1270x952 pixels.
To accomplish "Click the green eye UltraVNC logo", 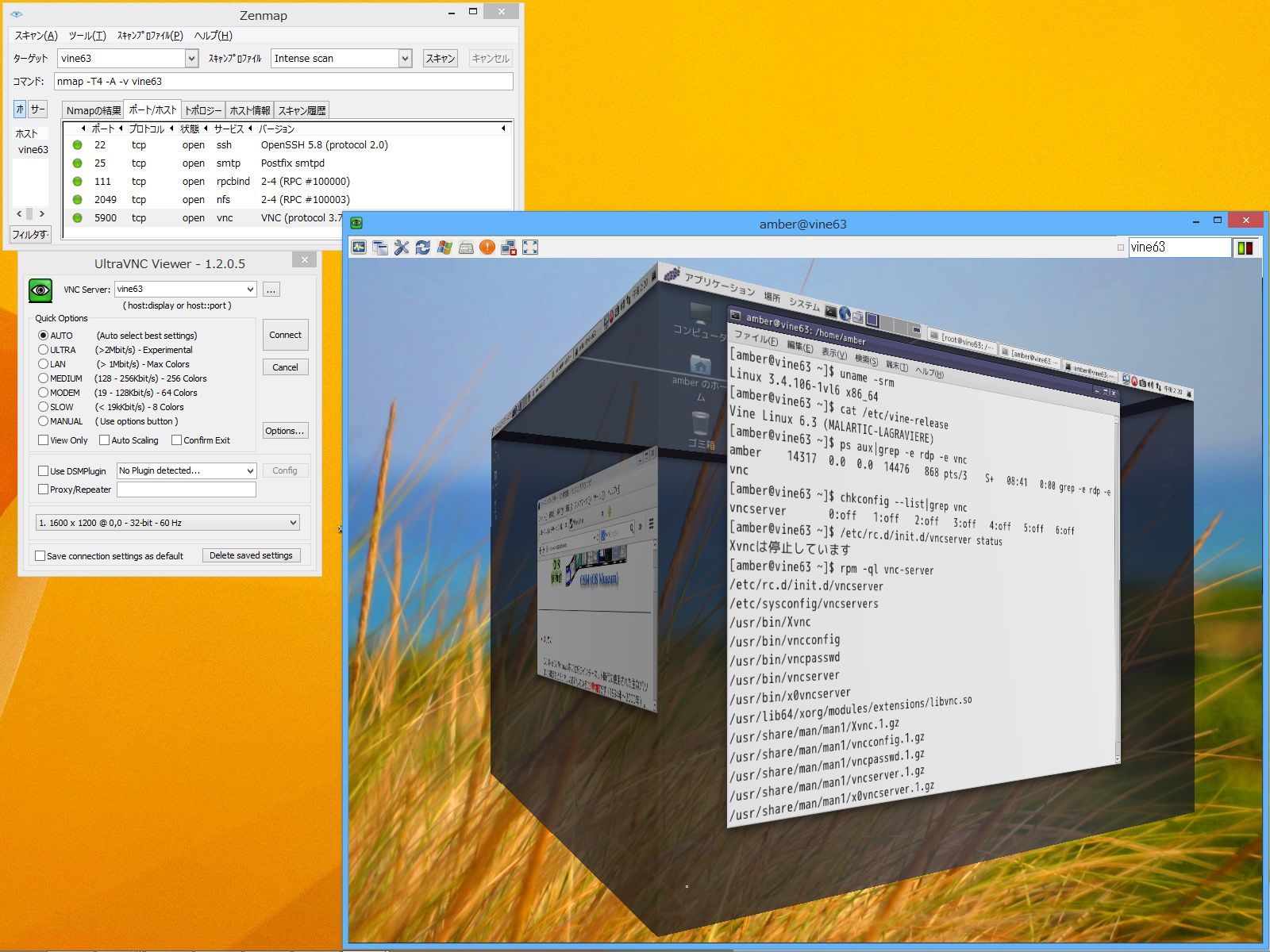I will coord(40,290).
